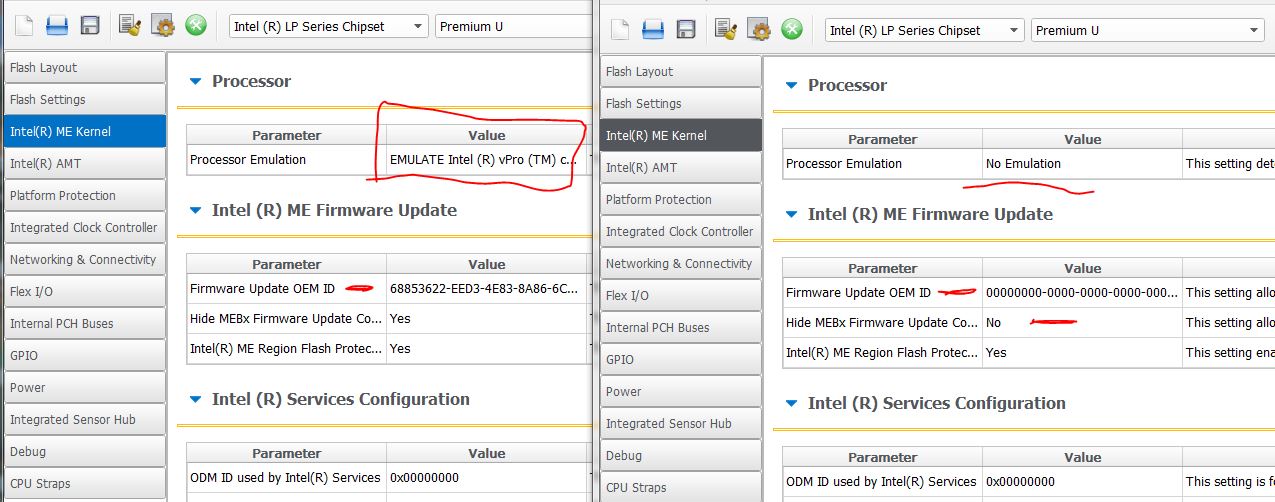Click ODM ID value 0x00000000 in left window
Viewport: 1275px width, 502px height.
[486, 478]
